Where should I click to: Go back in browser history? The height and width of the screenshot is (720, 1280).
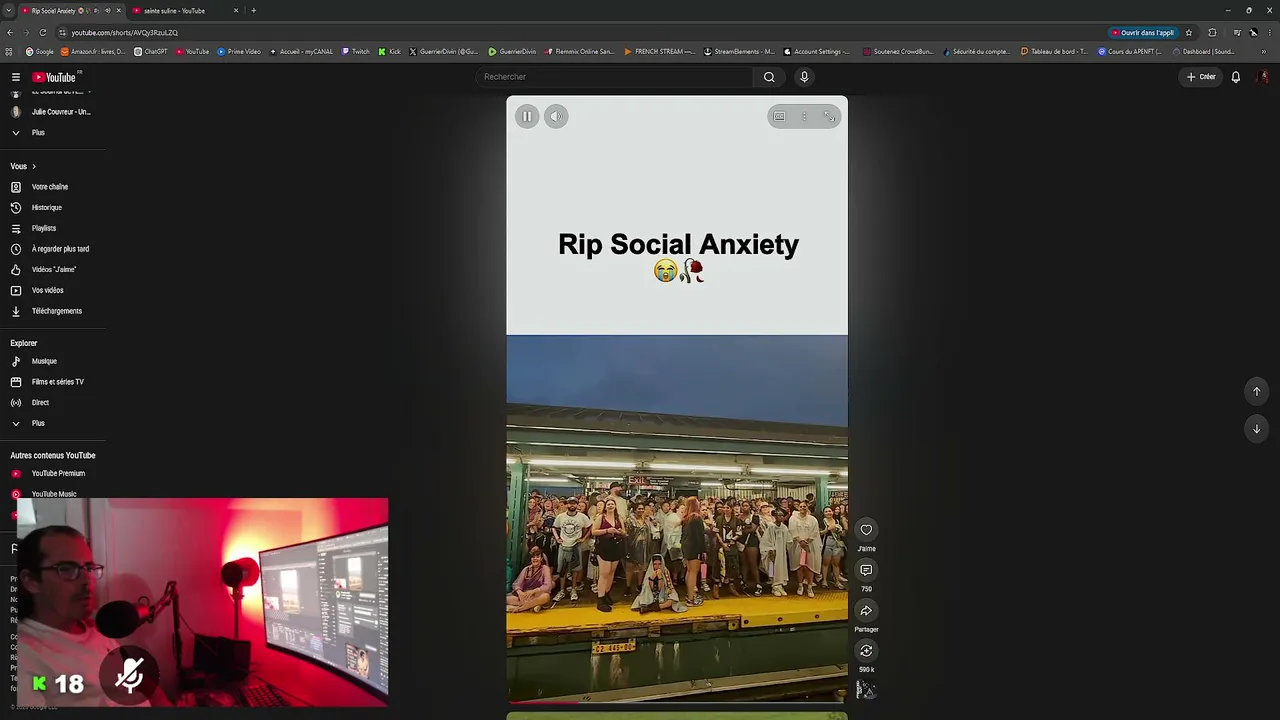[x=10, y=32]
